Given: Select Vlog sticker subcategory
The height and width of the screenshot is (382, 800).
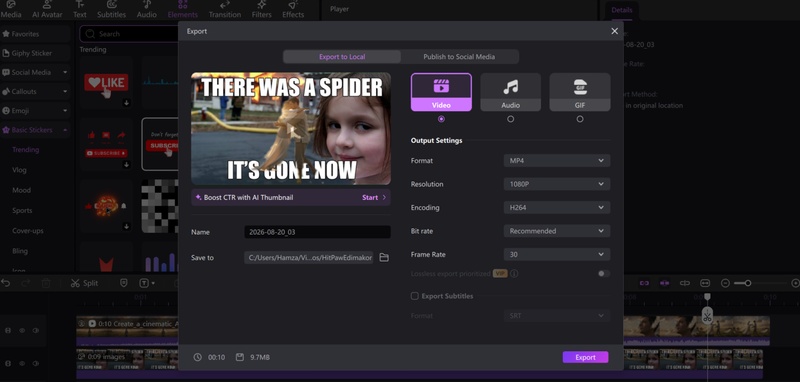Looking at the screenshot, I should (x=19, y=170).
